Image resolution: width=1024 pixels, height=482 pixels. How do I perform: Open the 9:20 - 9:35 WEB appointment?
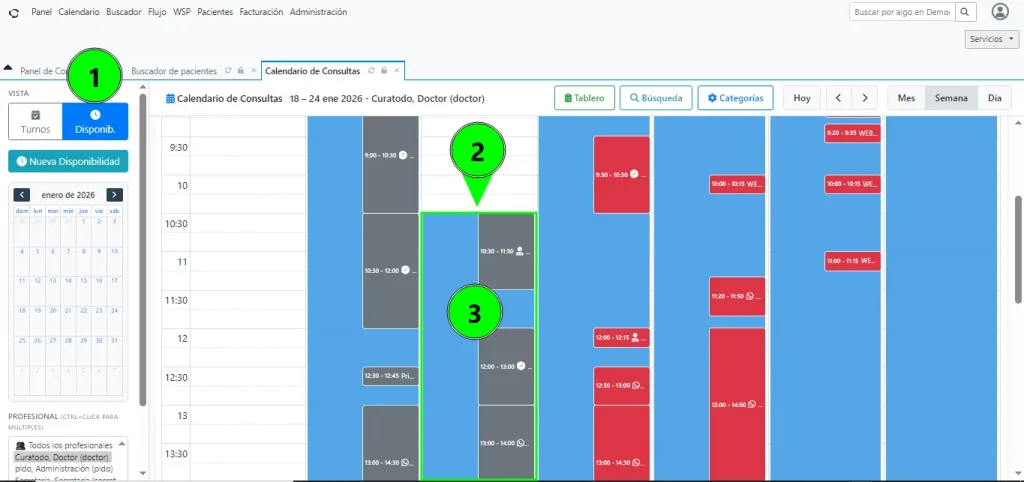[x=852, y=133]
